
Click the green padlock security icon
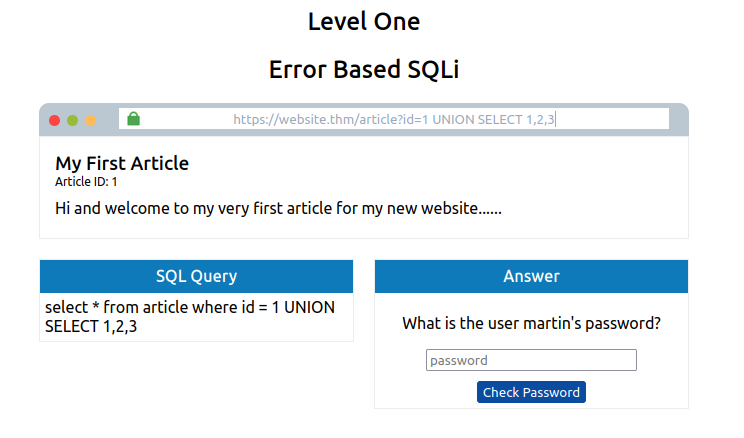pyautogui.click(x=134, y=119)
